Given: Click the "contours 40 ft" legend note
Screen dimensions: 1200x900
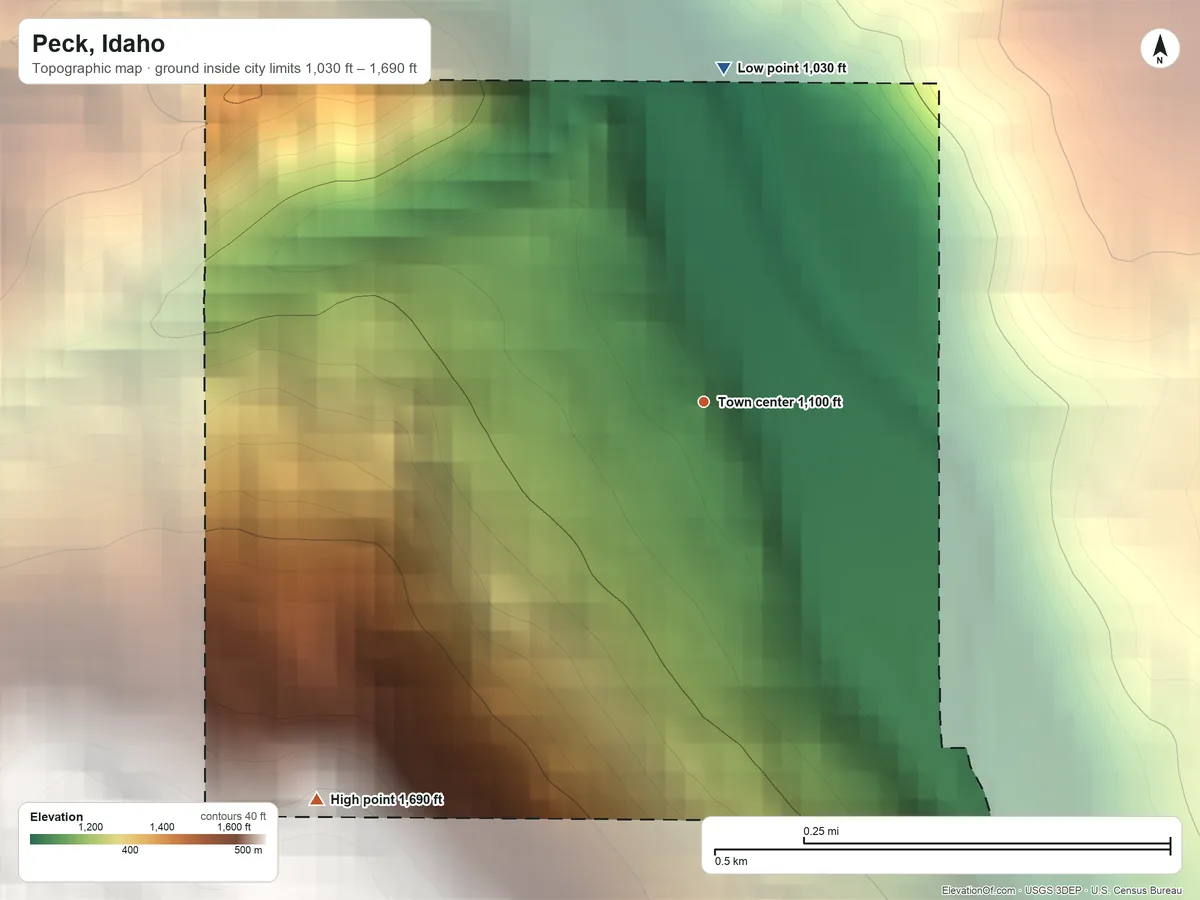Looking at the screenshot, I should 233,817.
